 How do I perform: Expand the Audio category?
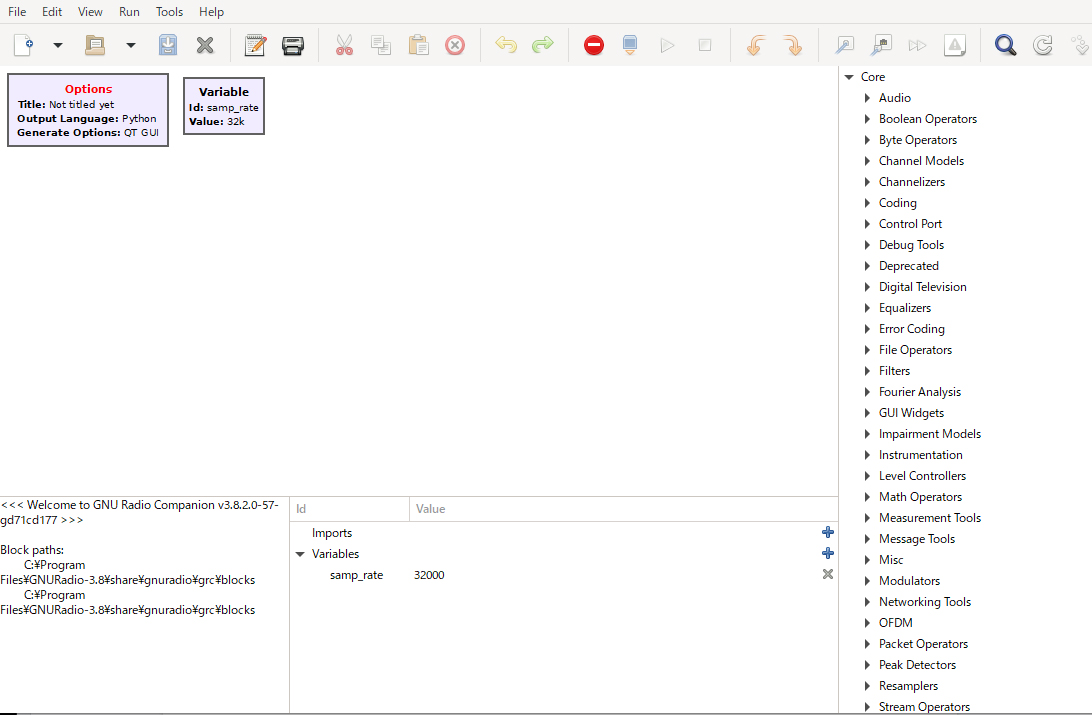[x=867, y=98]
